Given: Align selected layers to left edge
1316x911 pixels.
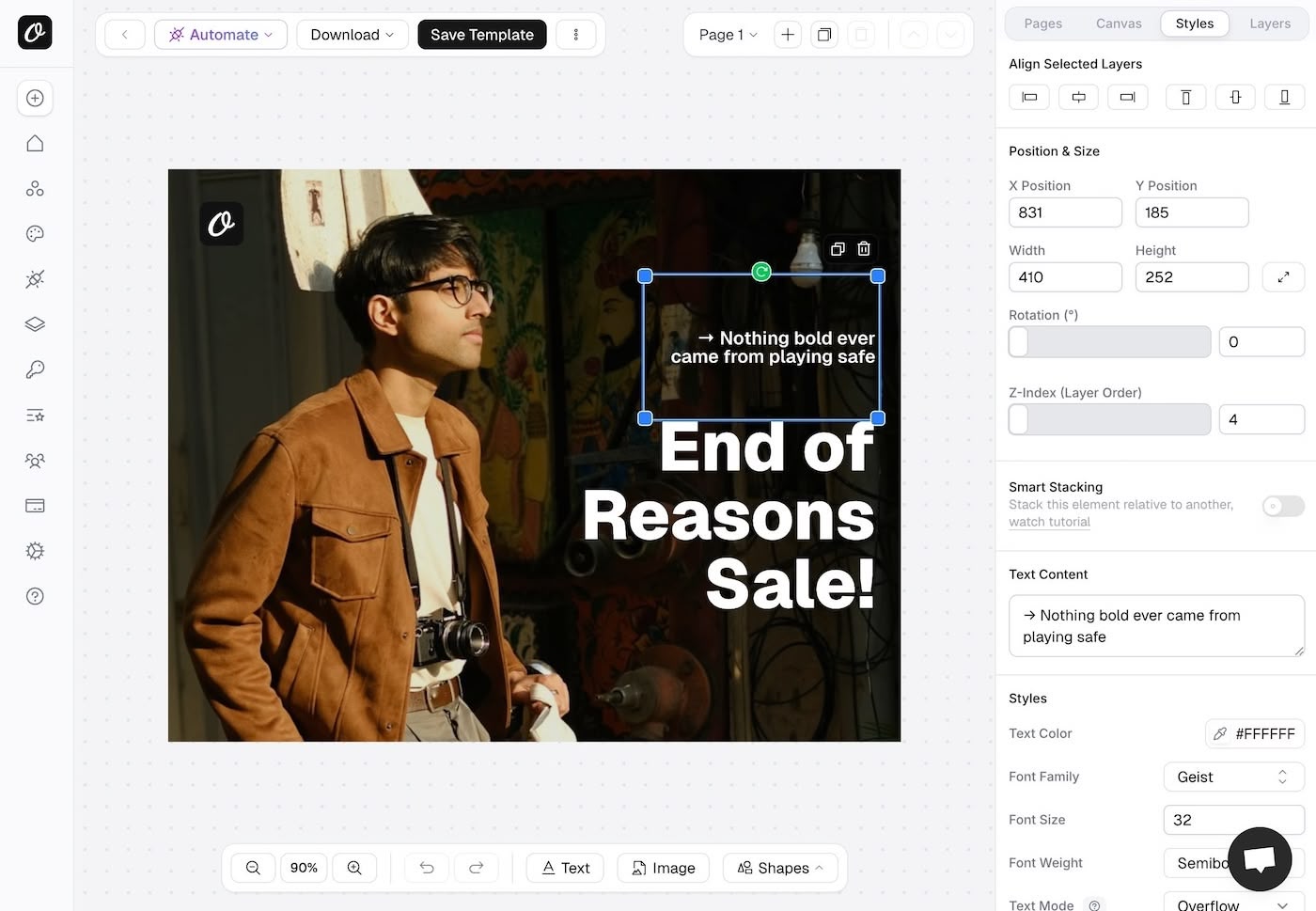Looking at the screenshot, I should pyautogui.click(x=1029, y=97).
